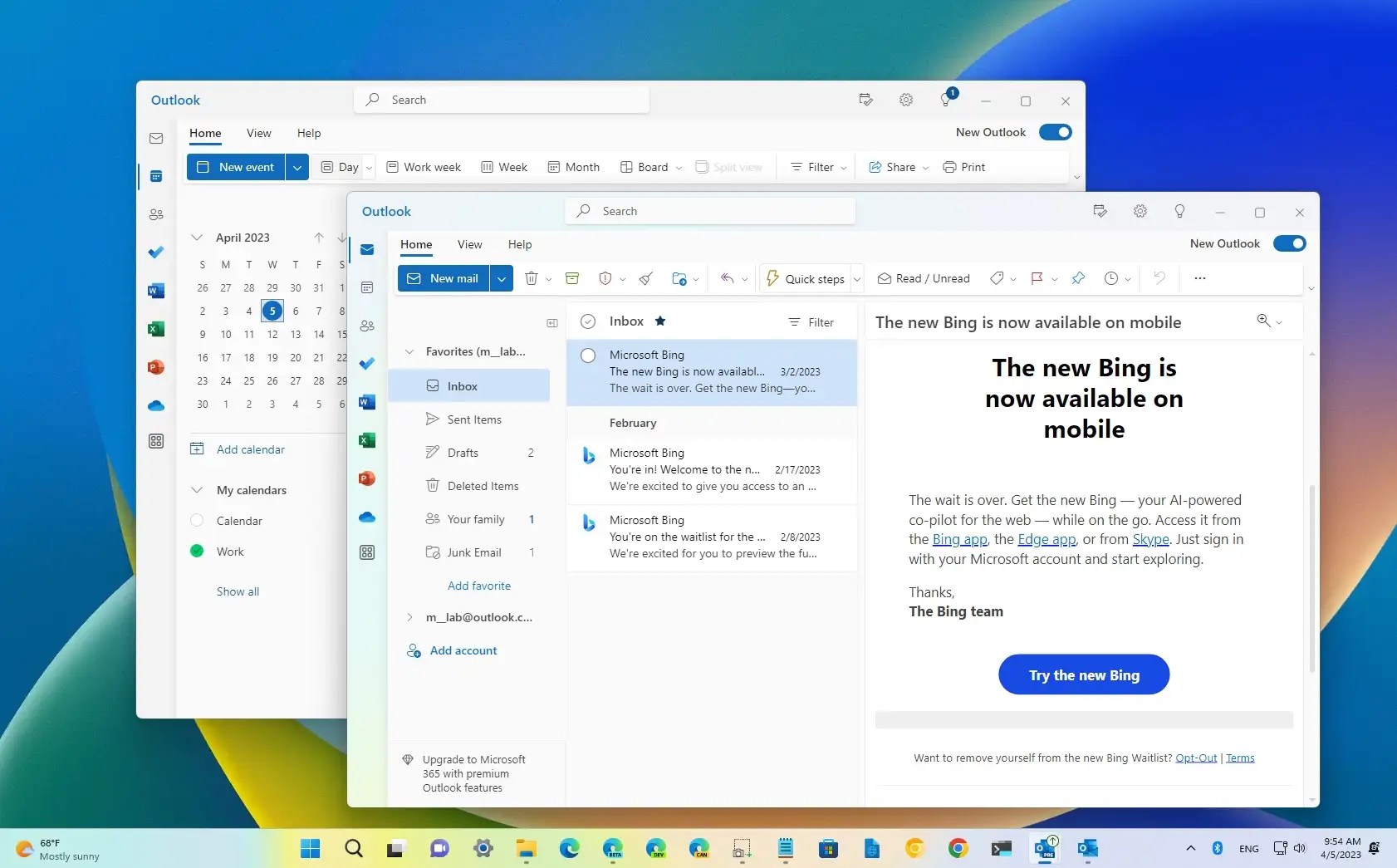1397x868 pixels.
Task: Click the Sweep broom icon
Action: coord(646,278)
